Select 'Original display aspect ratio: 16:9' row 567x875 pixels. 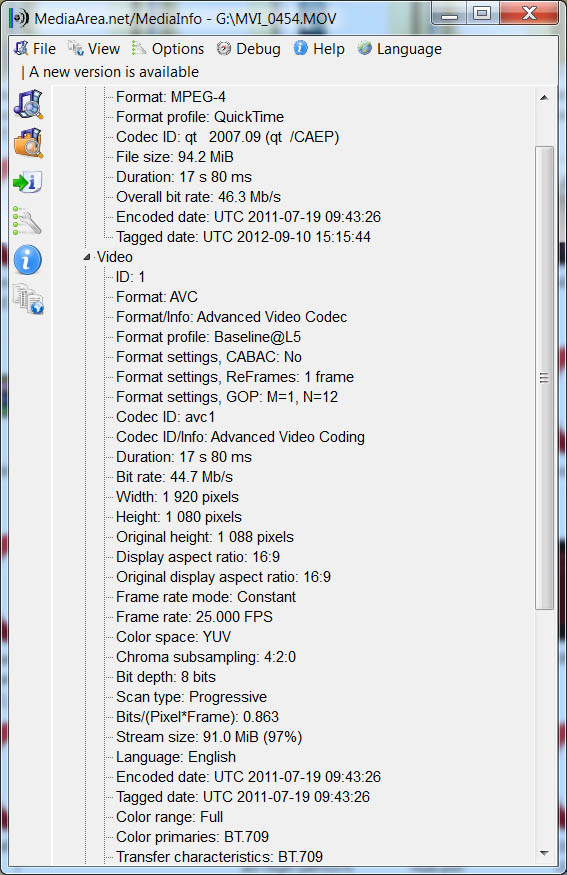(223, 578)
